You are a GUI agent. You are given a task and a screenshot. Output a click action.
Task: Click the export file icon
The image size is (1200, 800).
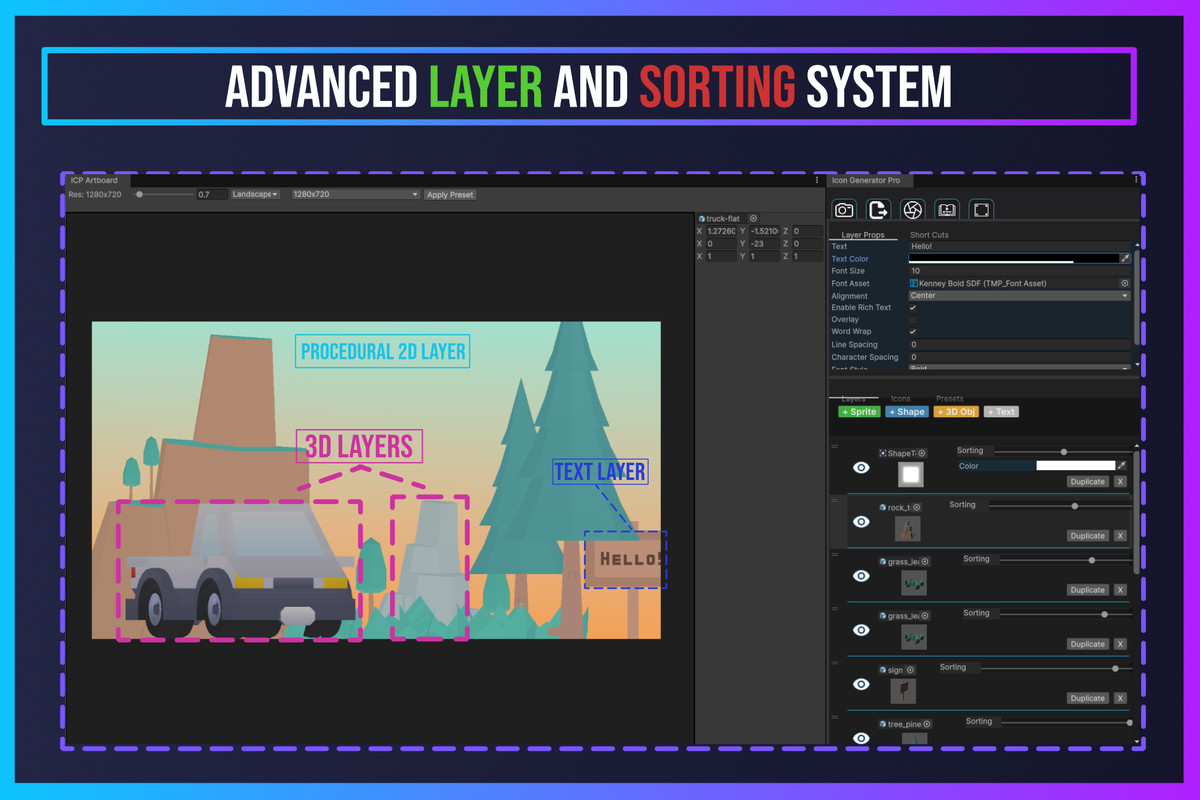[878, 209]
